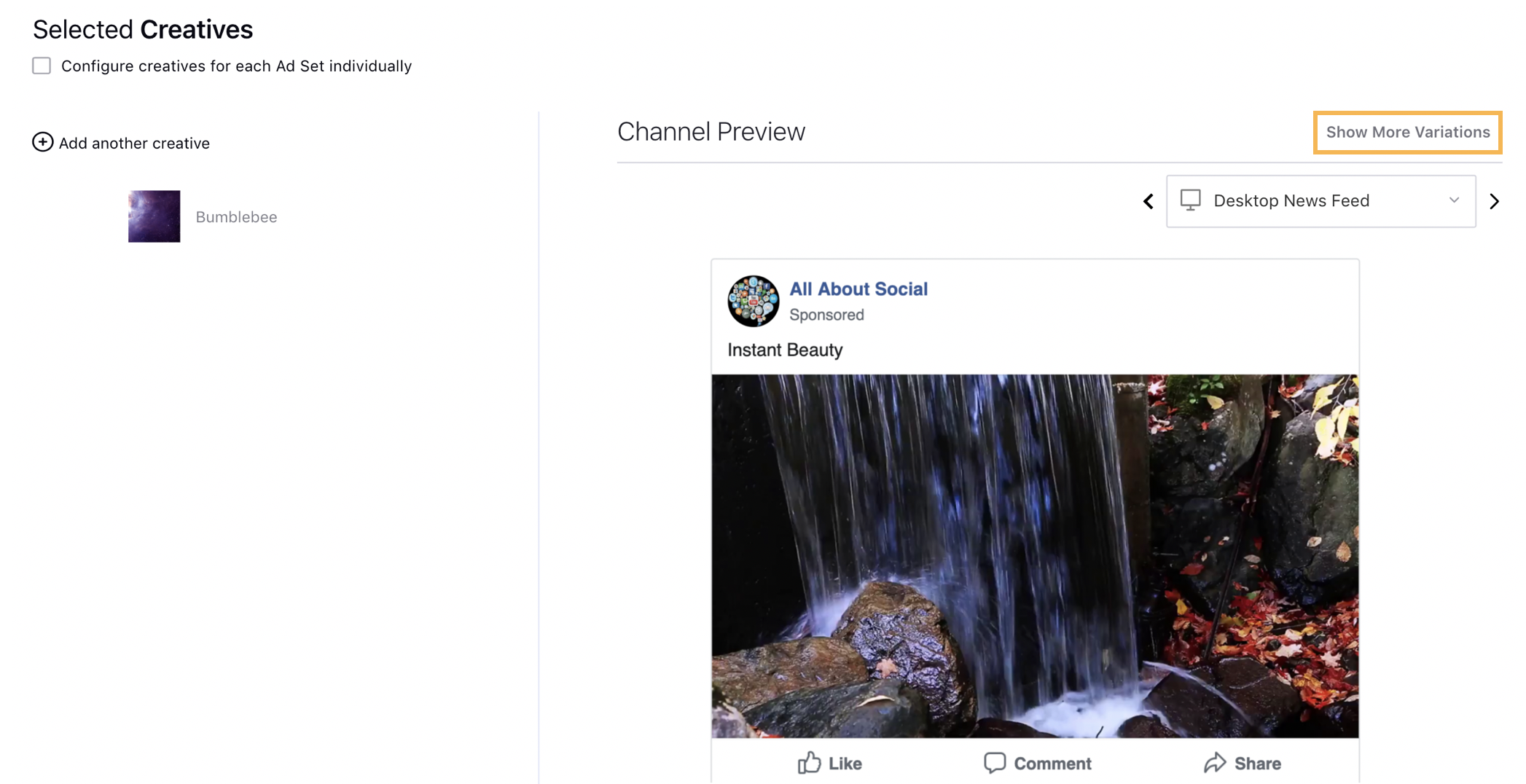Click All About Social profile picture

[754, 301]
